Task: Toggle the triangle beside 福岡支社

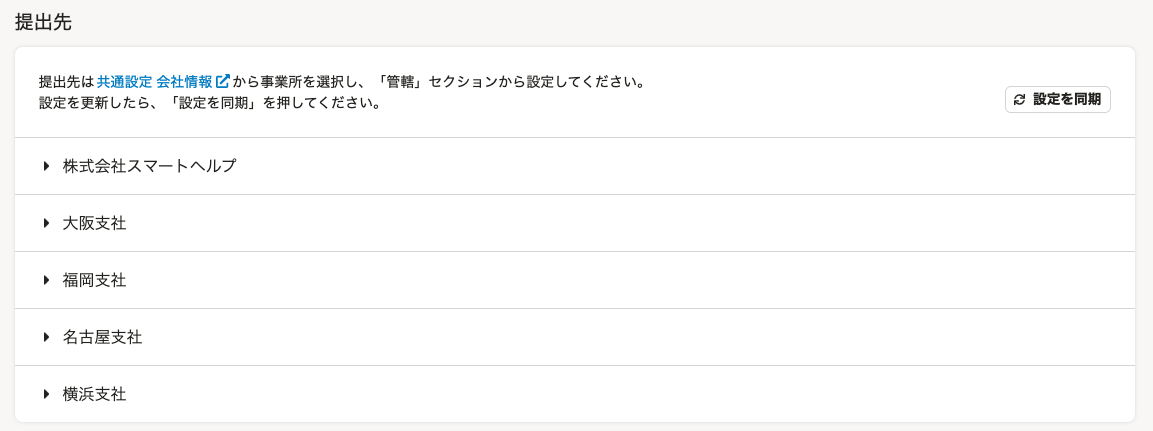Action: (46, 280)
